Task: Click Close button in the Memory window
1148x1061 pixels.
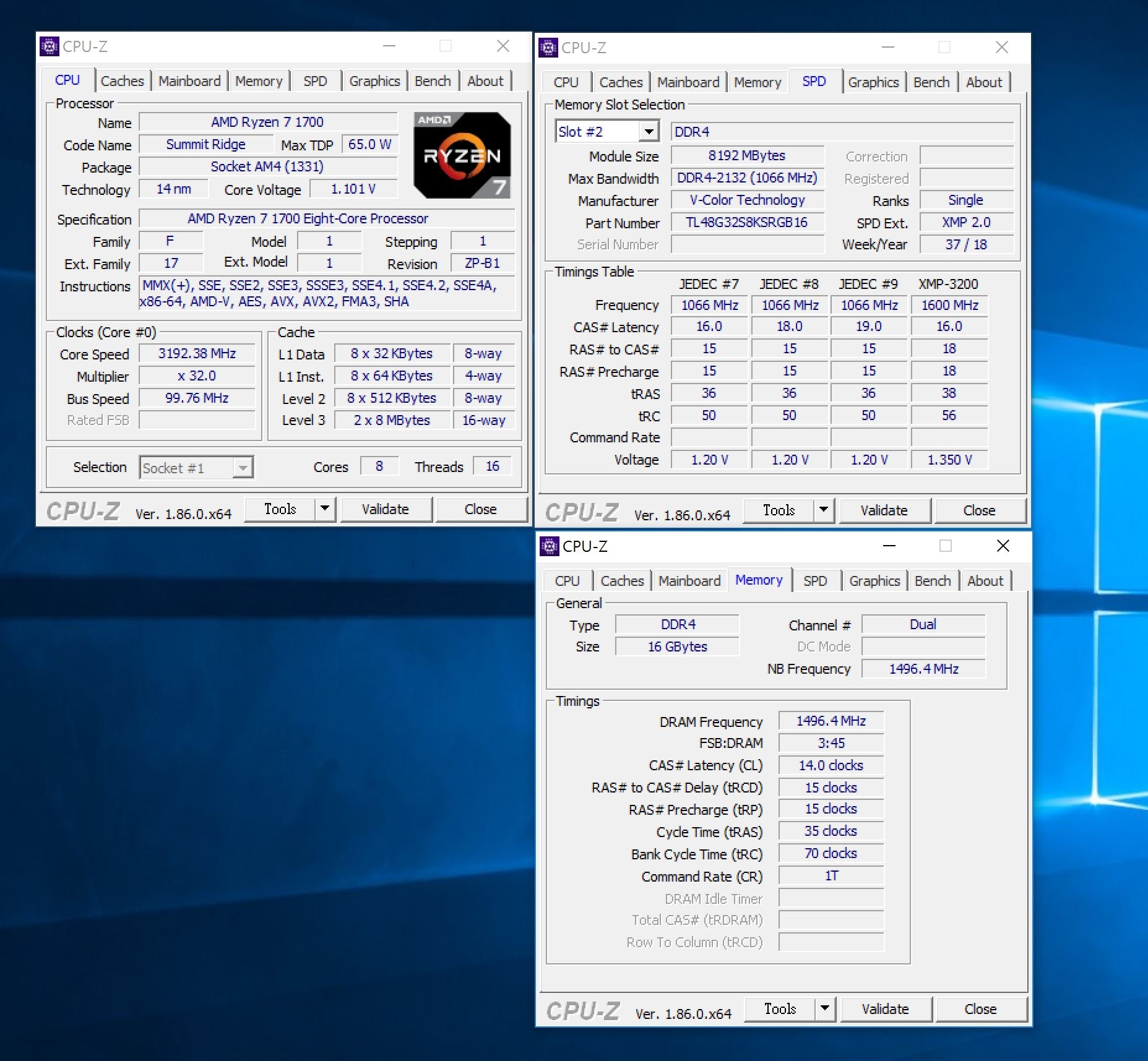Action: [x=981, y=1009]
